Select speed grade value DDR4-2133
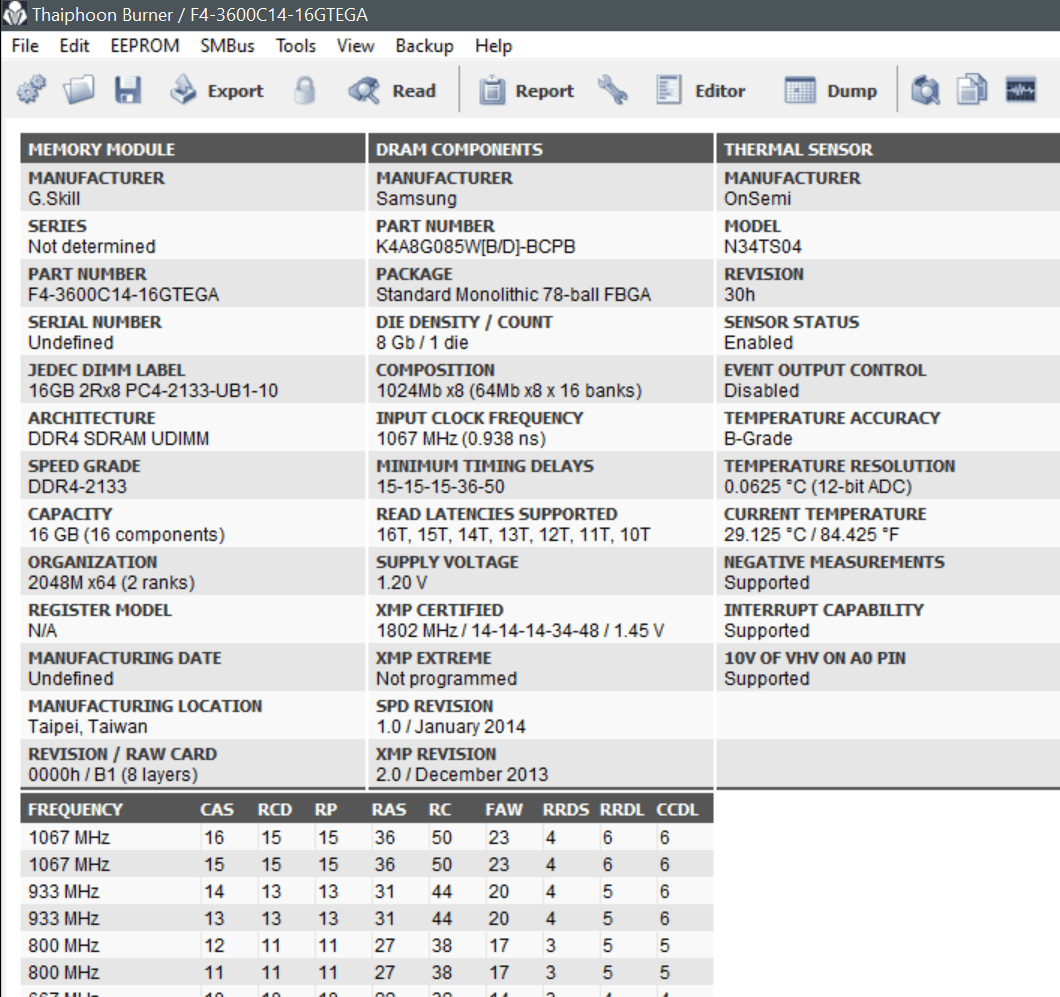The image size is (1060, 997). [x=77, y=487]
